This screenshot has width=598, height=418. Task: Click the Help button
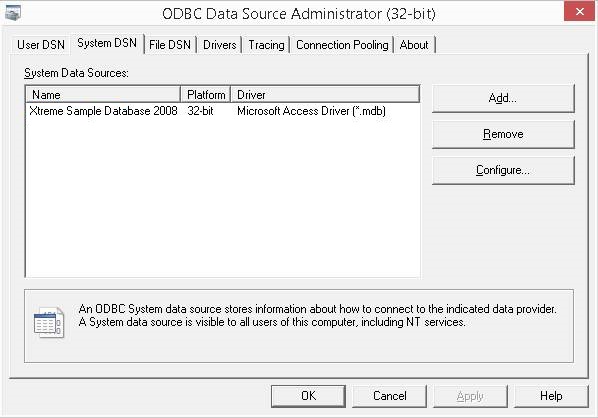(x=551, y=396)
